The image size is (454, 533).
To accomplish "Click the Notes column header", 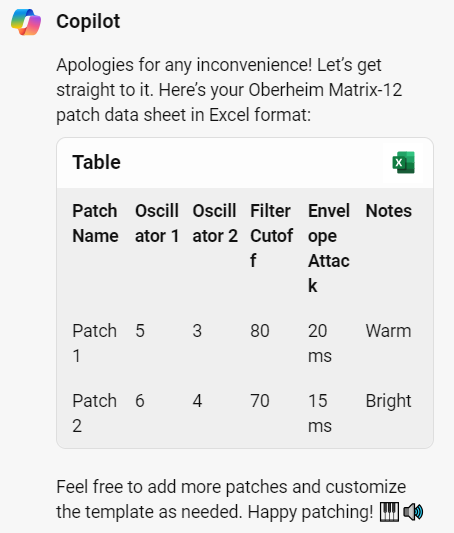I will (x=388, y=211).
